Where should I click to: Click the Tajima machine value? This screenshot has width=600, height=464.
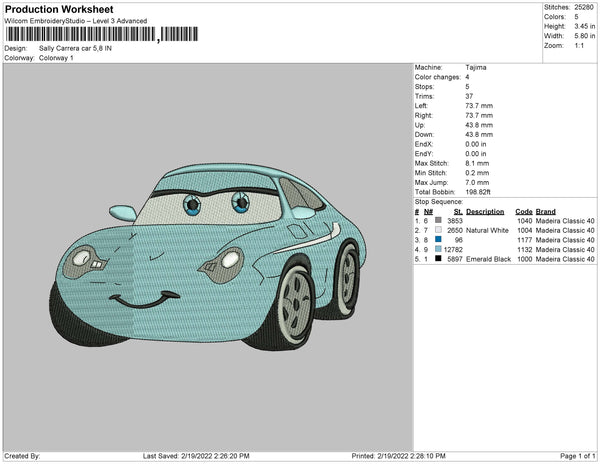point(477,68)
